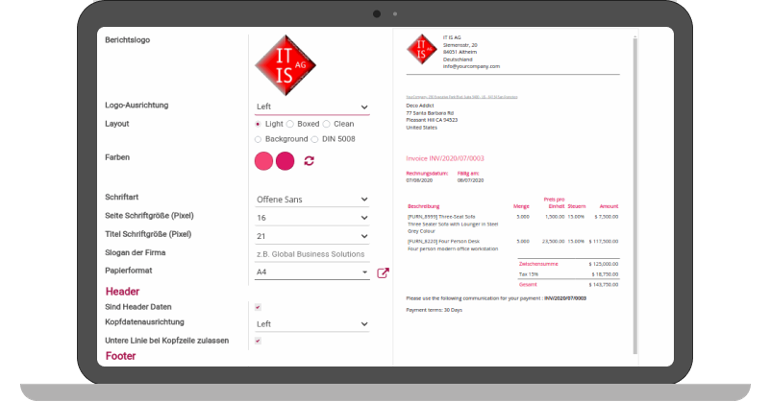
Task: Open the Schriftart font dropdown
Action: pyautogui.click(x=312, y=199)
